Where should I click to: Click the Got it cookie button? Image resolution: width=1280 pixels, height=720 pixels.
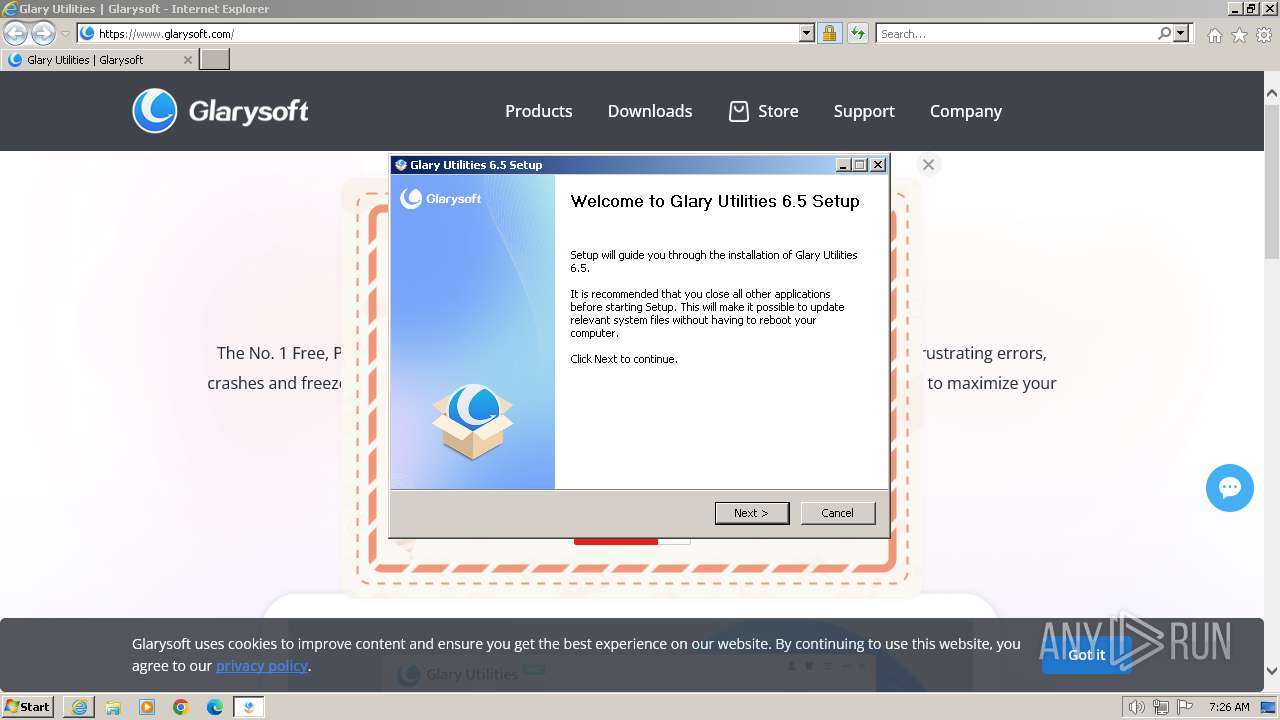coord(1086,655)
